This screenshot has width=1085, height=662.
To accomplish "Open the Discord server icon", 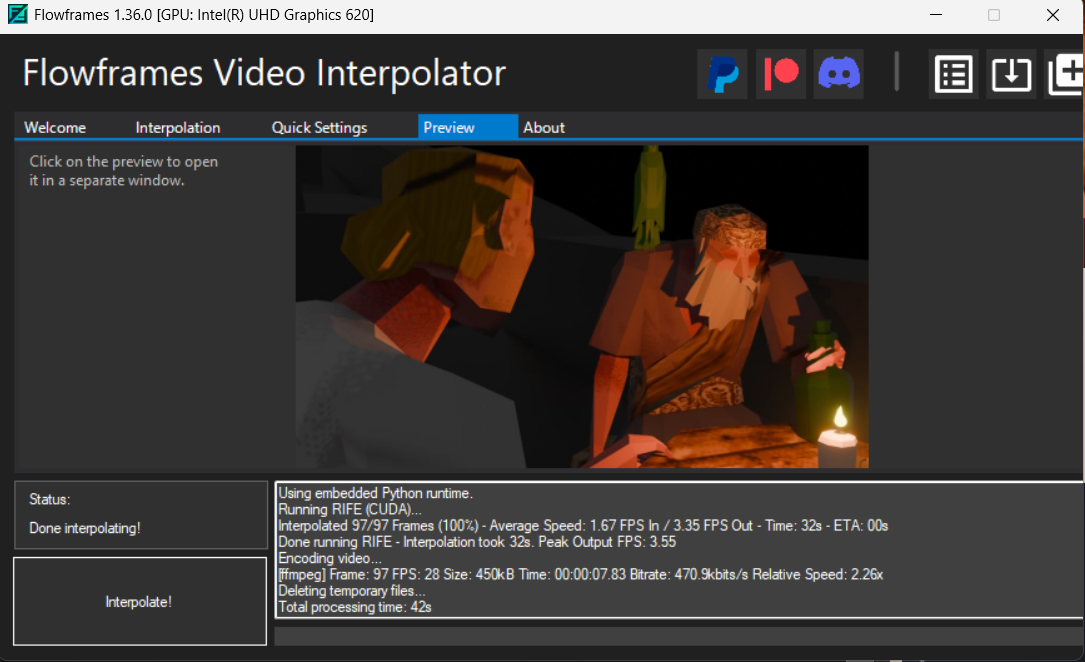I will 839,74.
